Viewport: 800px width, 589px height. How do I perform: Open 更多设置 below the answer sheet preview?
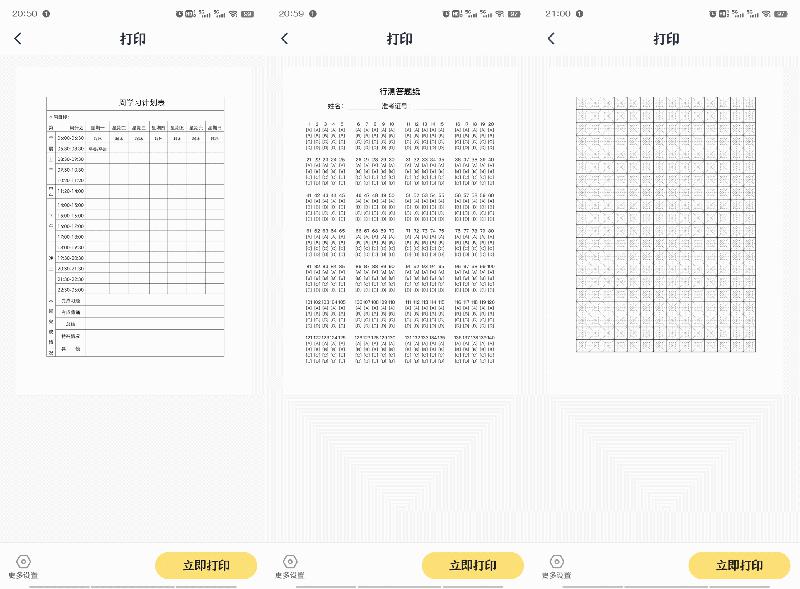290,567
